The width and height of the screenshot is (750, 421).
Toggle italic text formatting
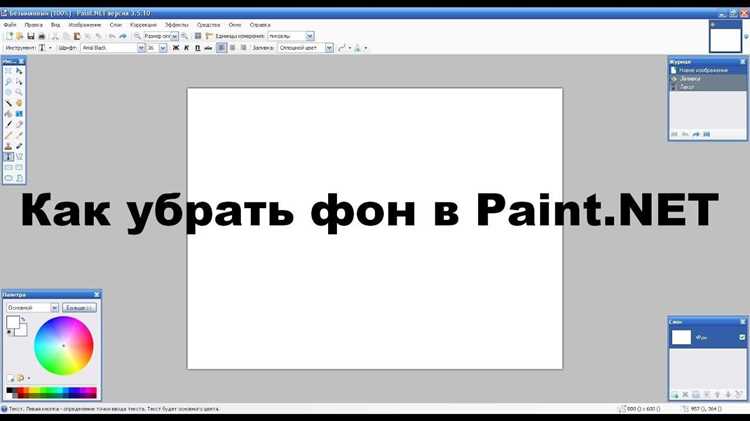(x=187, y=48)
